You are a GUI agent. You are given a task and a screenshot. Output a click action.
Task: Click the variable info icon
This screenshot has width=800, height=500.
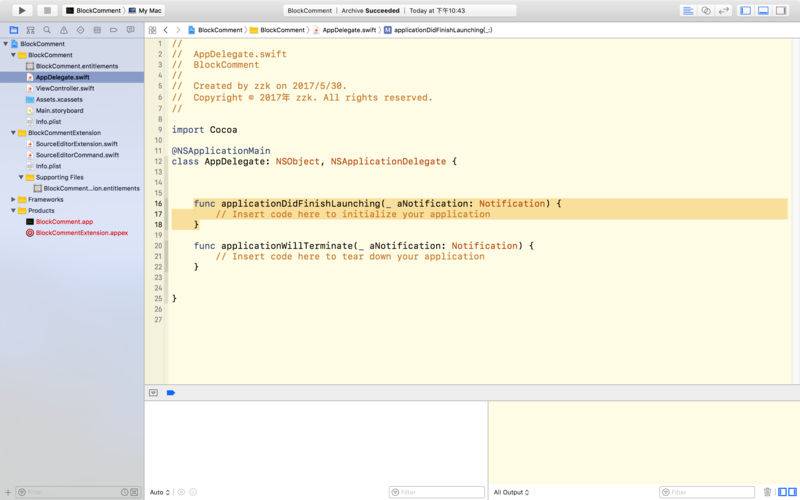tap(193, 492)
